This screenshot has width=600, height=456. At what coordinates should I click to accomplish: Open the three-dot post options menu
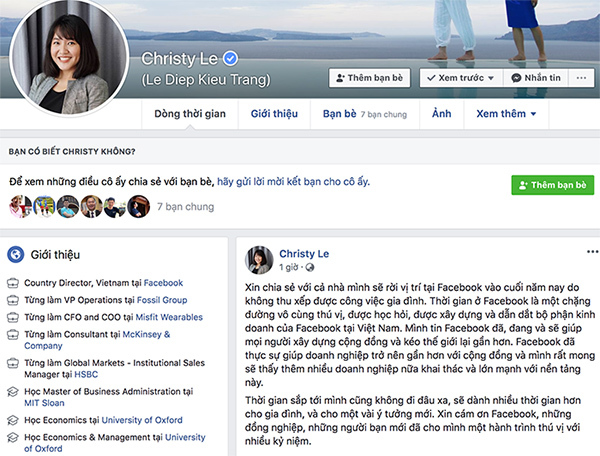point(591,252)
